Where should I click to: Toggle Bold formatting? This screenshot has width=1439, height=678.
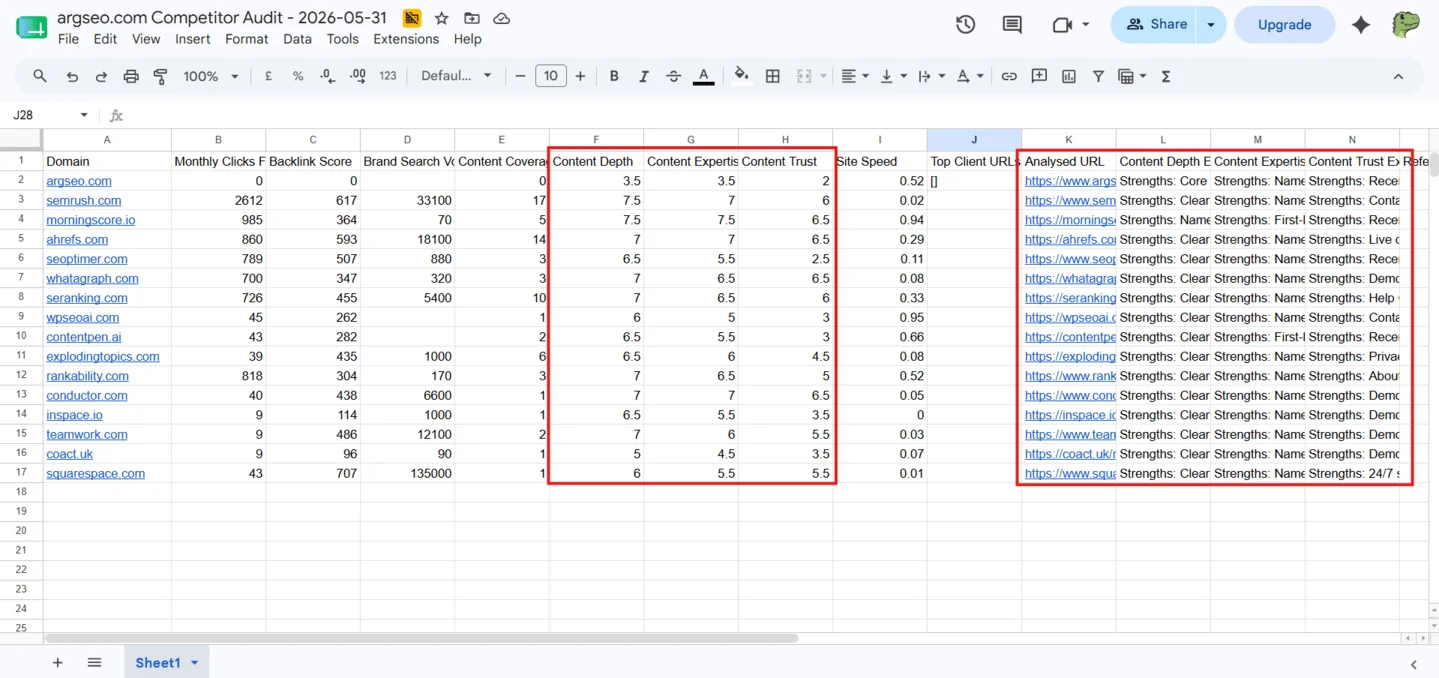pyautogui.click(x=614, y=76)
